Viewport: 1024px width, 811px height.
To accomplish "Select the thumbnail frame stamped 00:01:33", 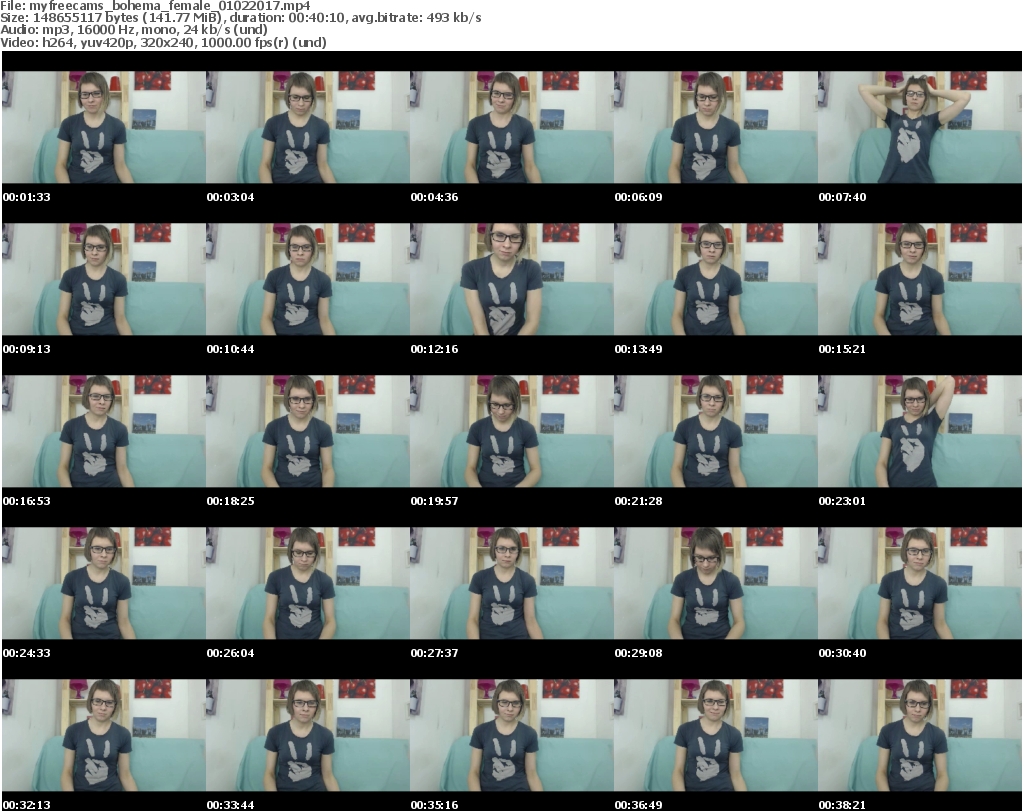I will [x=104, y=127].
